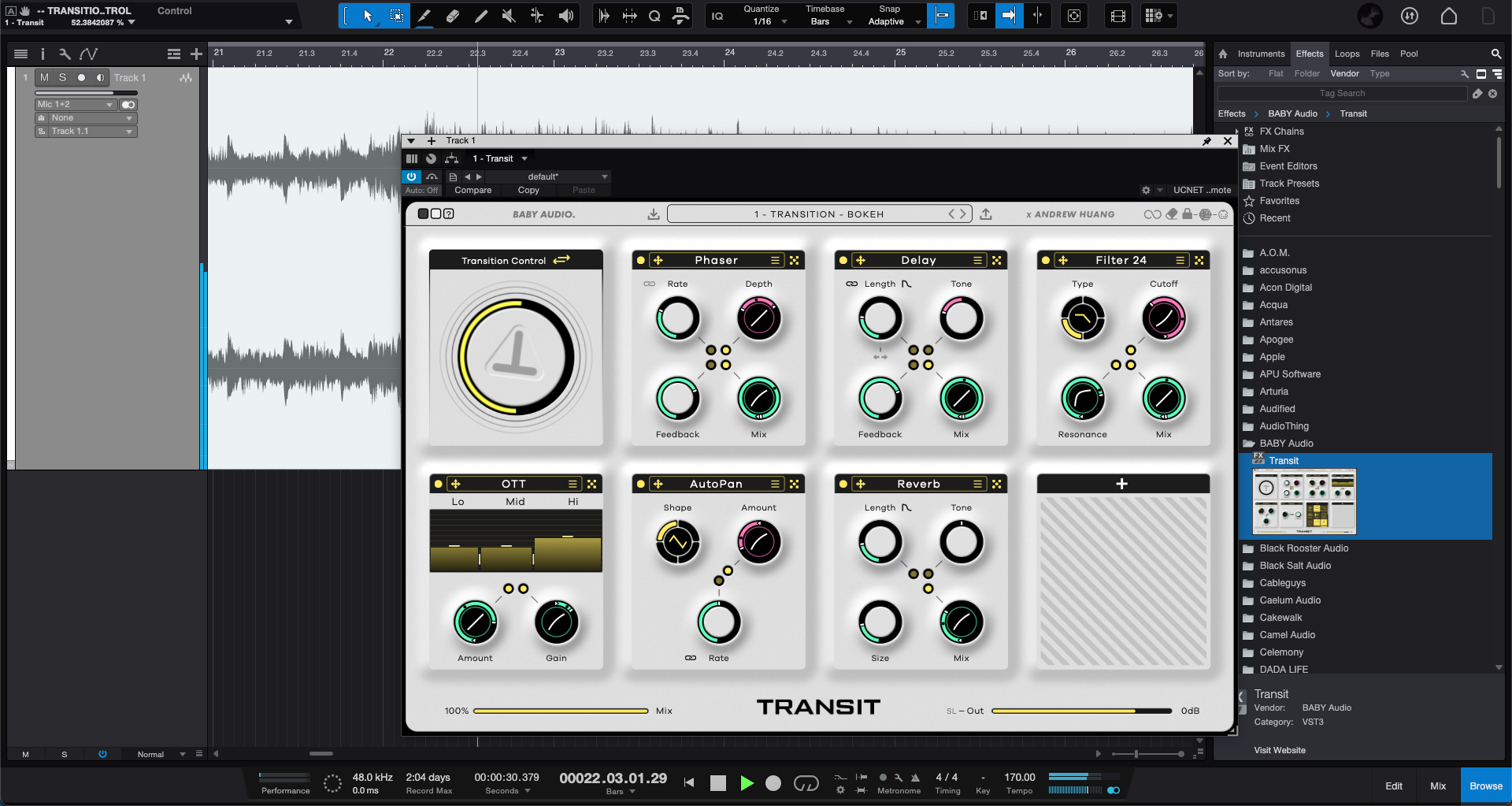
Task: Toggle the Loop transport button
Action: point(806,783)
